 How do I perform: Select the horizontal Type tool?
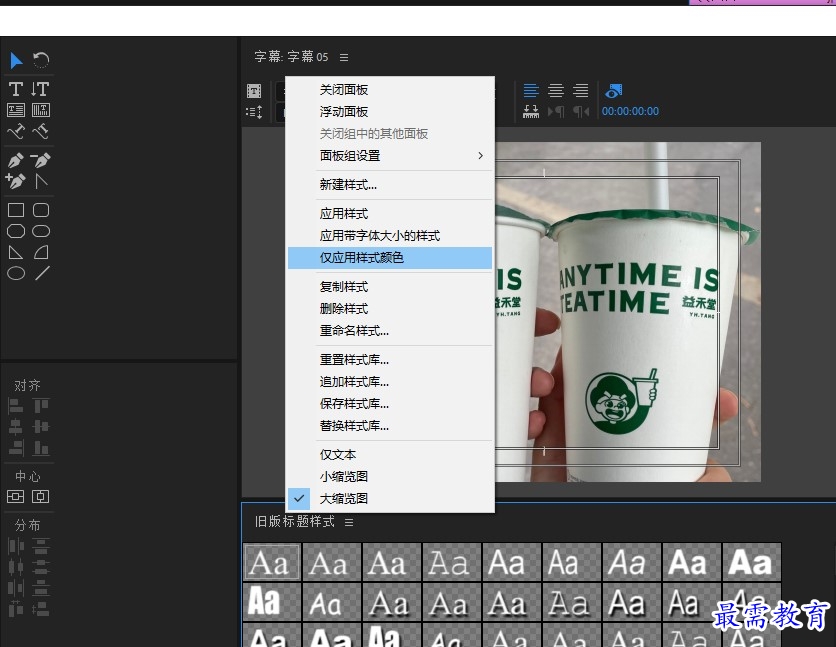tap(16, 88)
